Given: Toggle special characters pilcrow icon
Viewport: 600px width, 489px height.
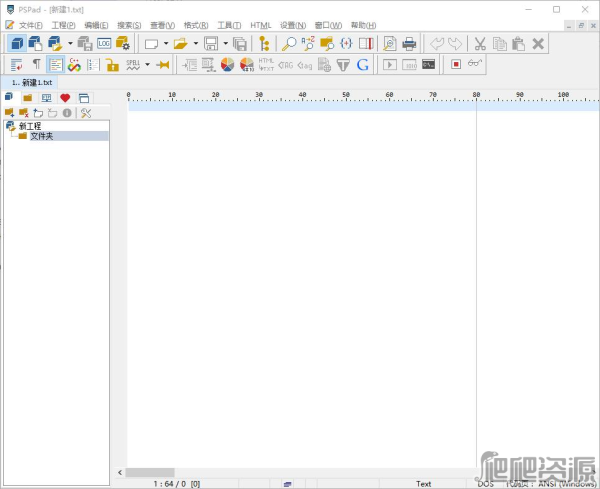Looking at the screenshot, I should 36,64.
